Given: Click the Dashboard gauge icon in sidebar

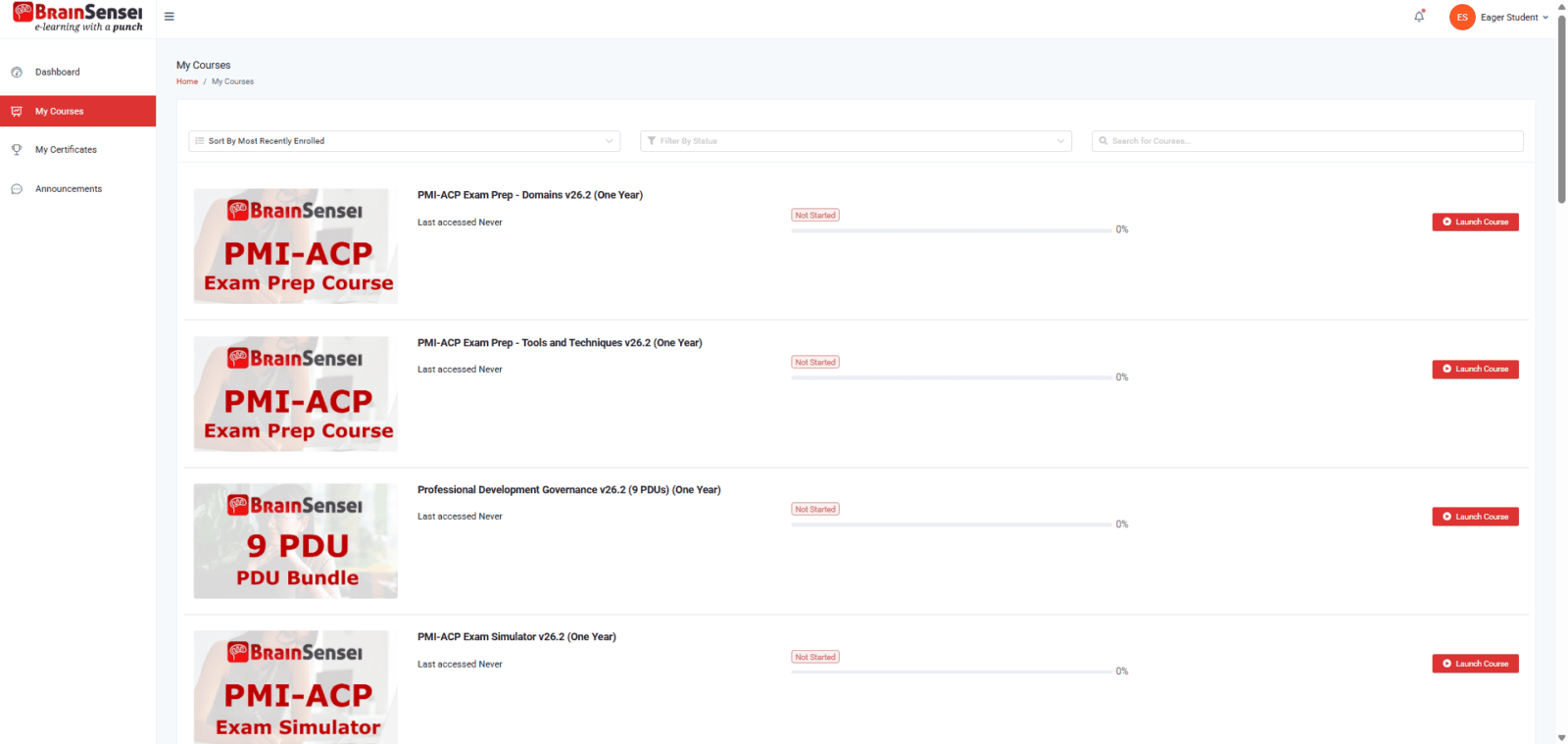Looking at the screenshot, I should click(x=17, y=73).
